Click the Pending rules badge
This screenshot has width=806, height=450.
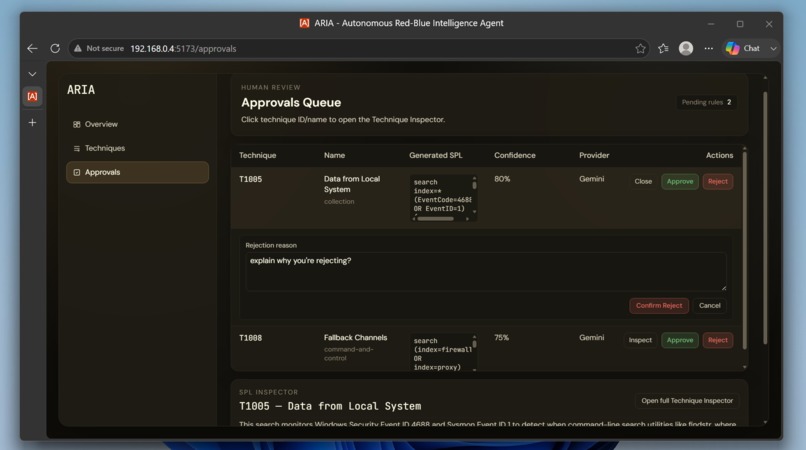(706, 102)
